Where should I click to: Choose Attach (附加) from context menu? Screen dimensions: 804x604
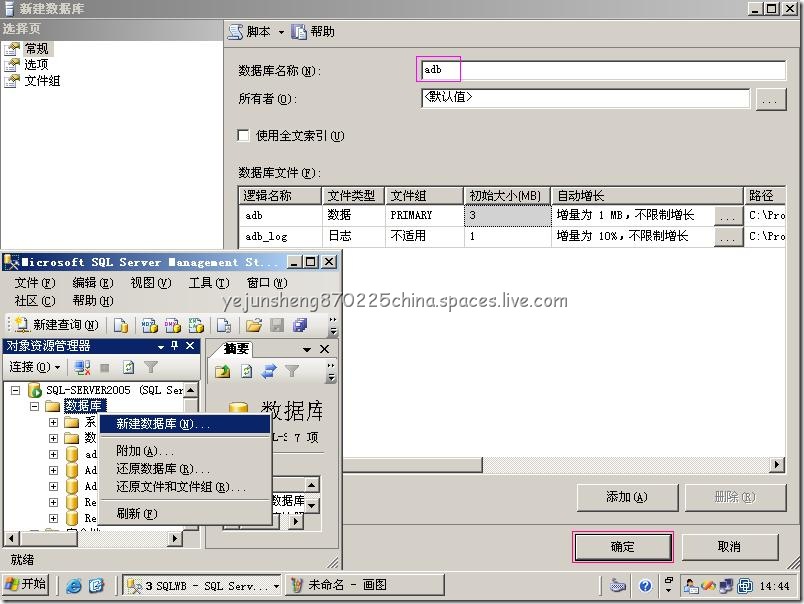coord(185,451)
